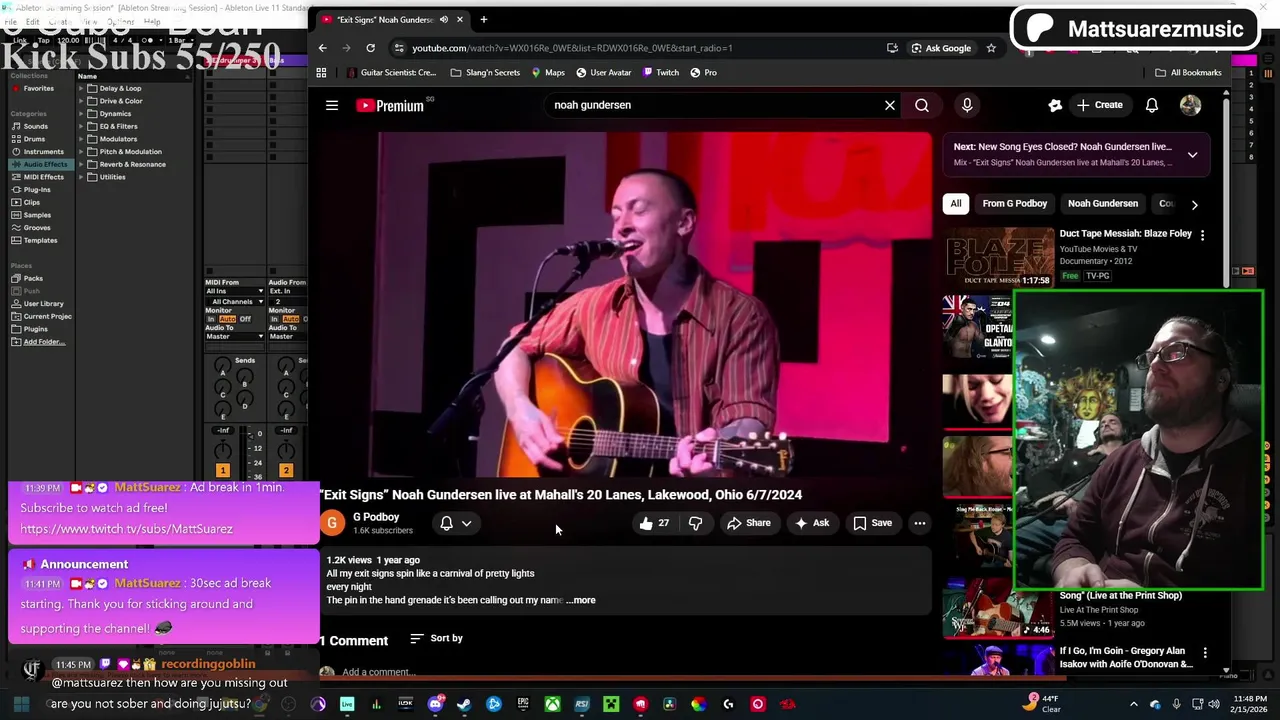Reload the YouTube page

[x=370, y=48]
